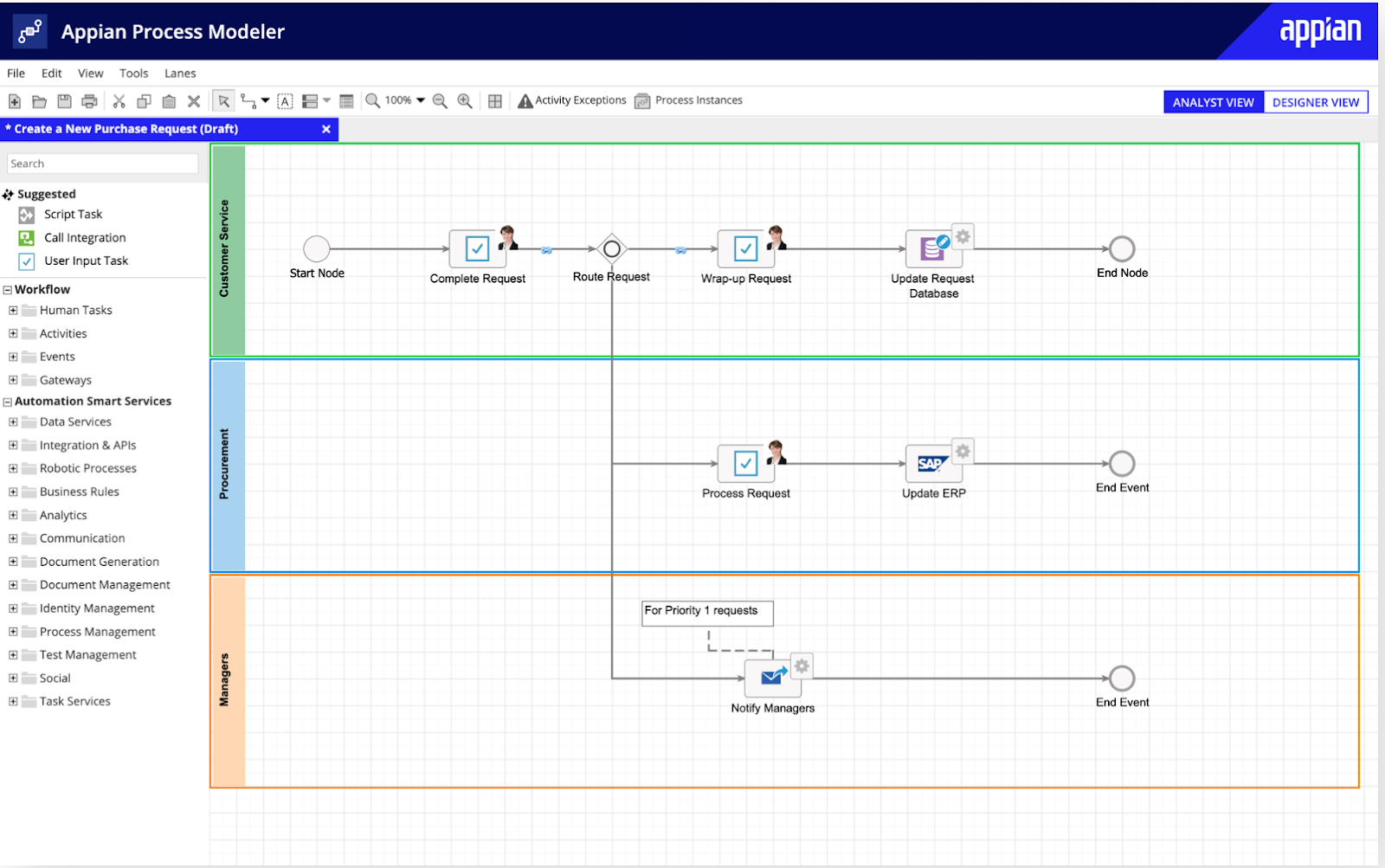Select the annotation text tool
This screenshot has height=868, width=1385.
[x=285, y=101]
